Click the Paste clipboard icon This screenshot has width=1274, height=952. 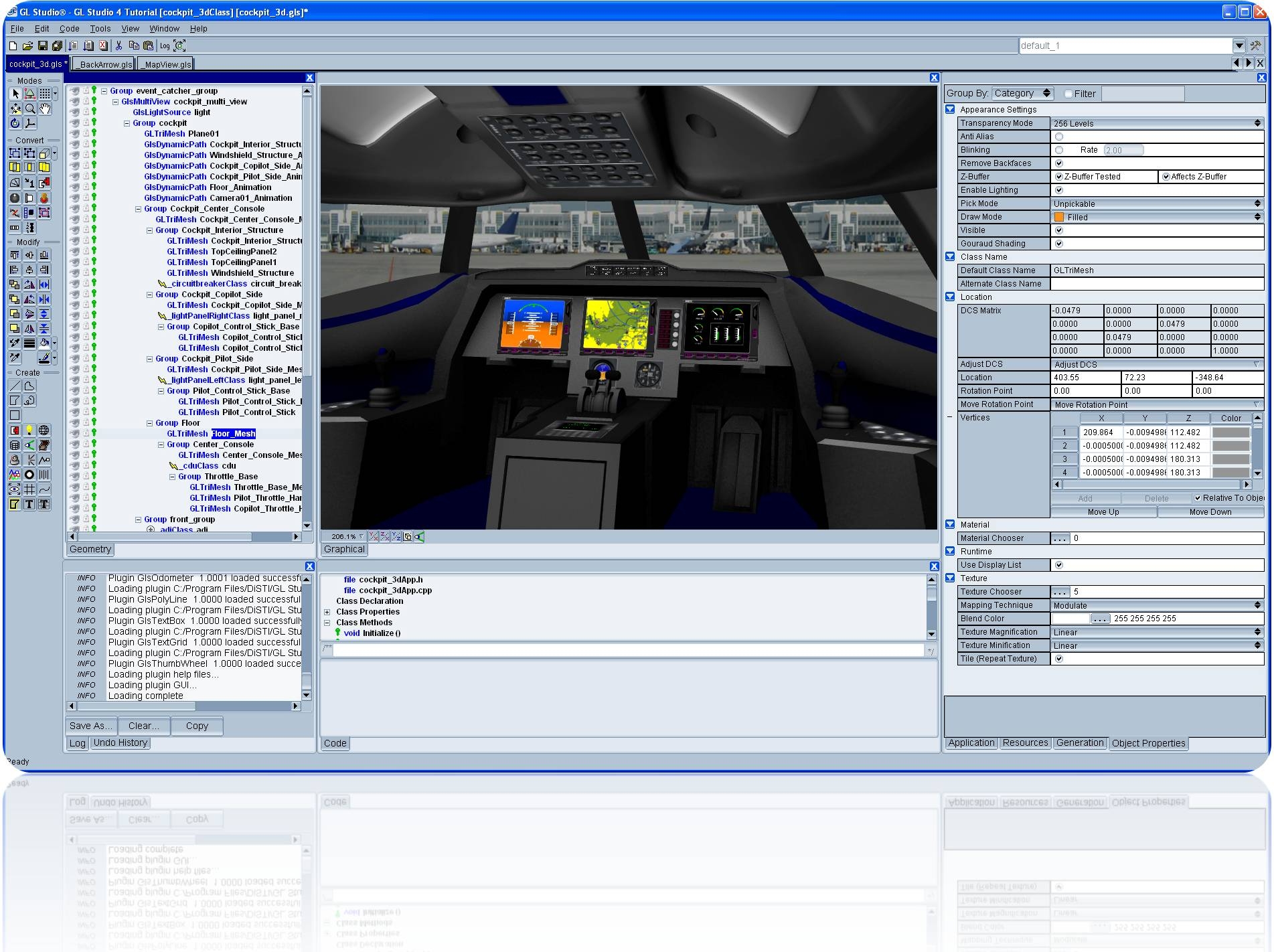tap(148, 46)
